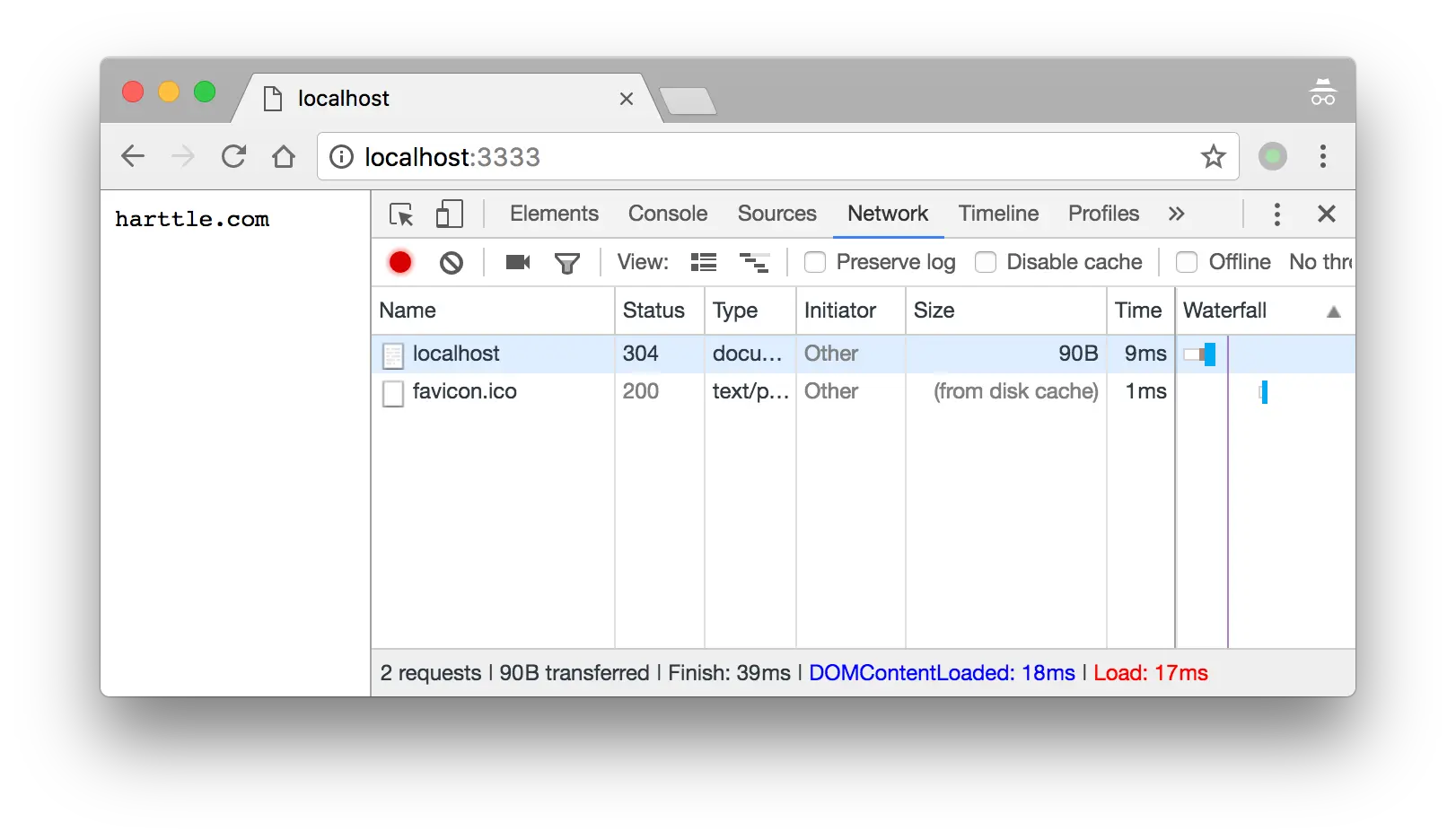Select the inspect element cursor tool

400,214
